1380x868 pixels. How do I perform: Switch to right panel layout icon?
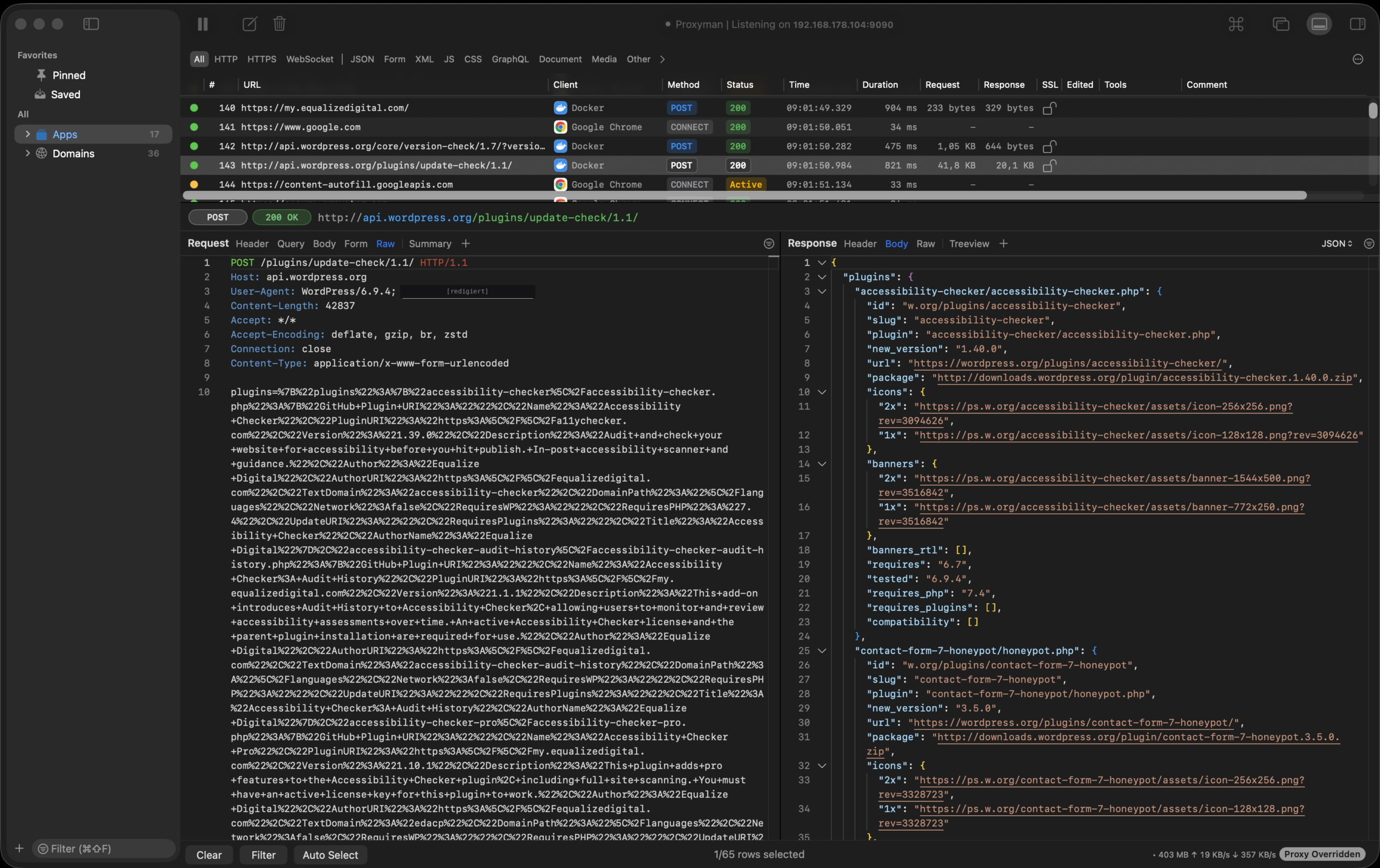coord(1358,24)
